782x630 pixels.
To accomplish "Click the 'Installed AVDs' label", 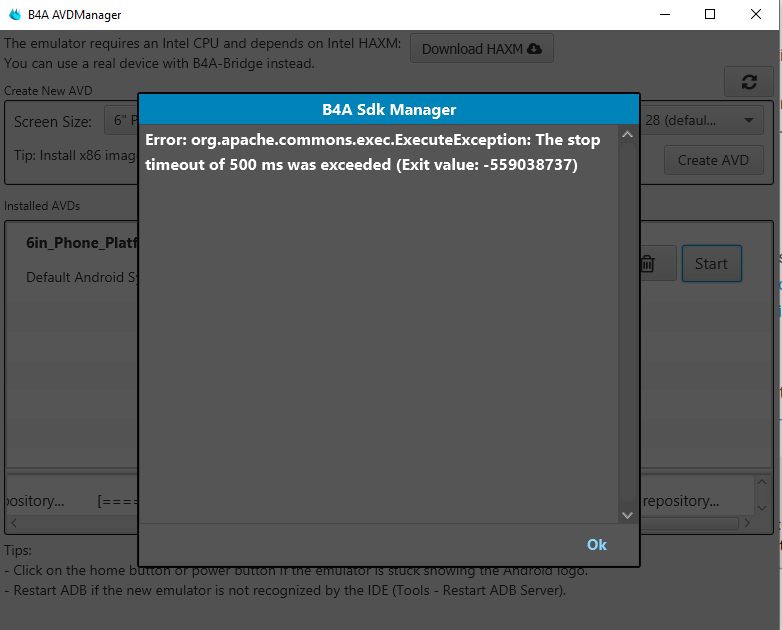I will (x=42, y=206).
